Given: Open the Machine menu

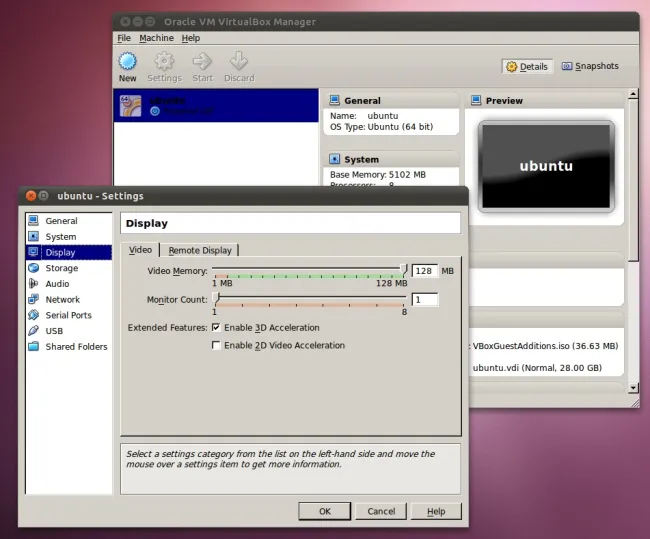Looking at the screenshot, I should coord(156,38).
